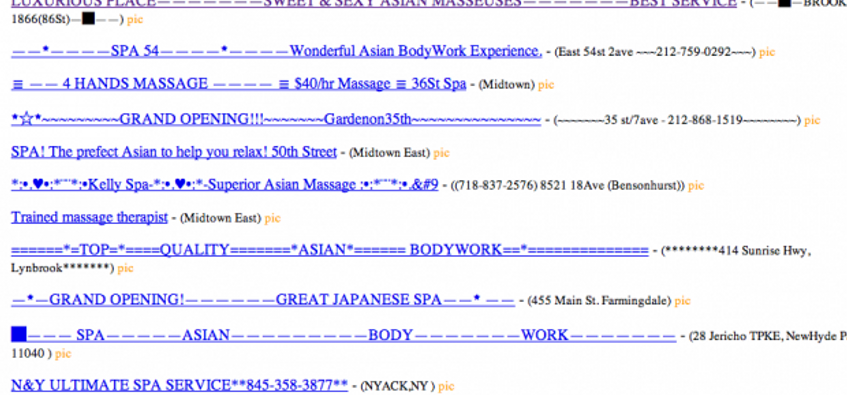Select the 28 Jericho TPKE location text
This screenshot has height=395, width=847.
coord(768,337)
